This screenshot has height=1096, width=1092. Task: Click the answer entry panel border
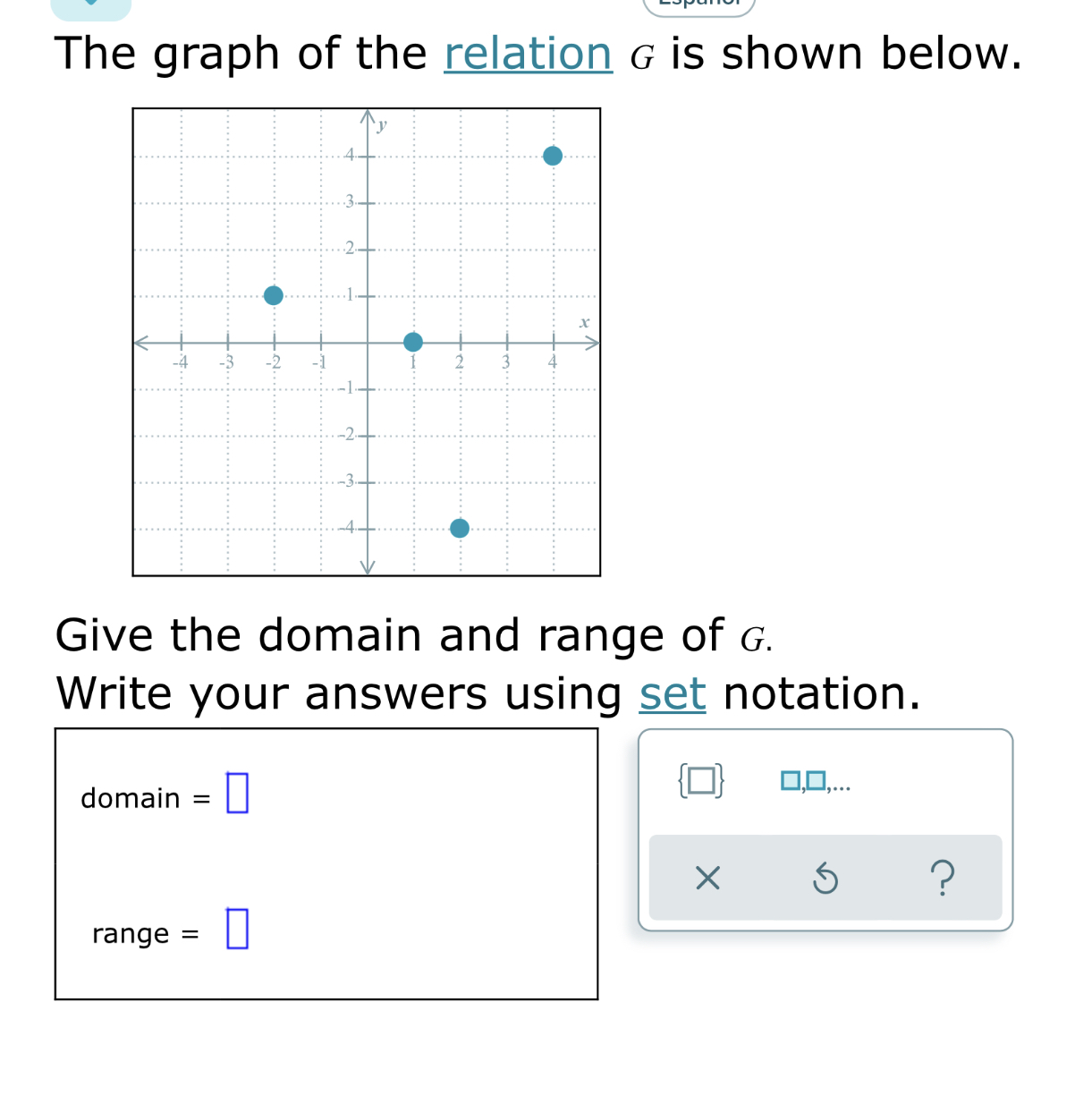[327, 729]
